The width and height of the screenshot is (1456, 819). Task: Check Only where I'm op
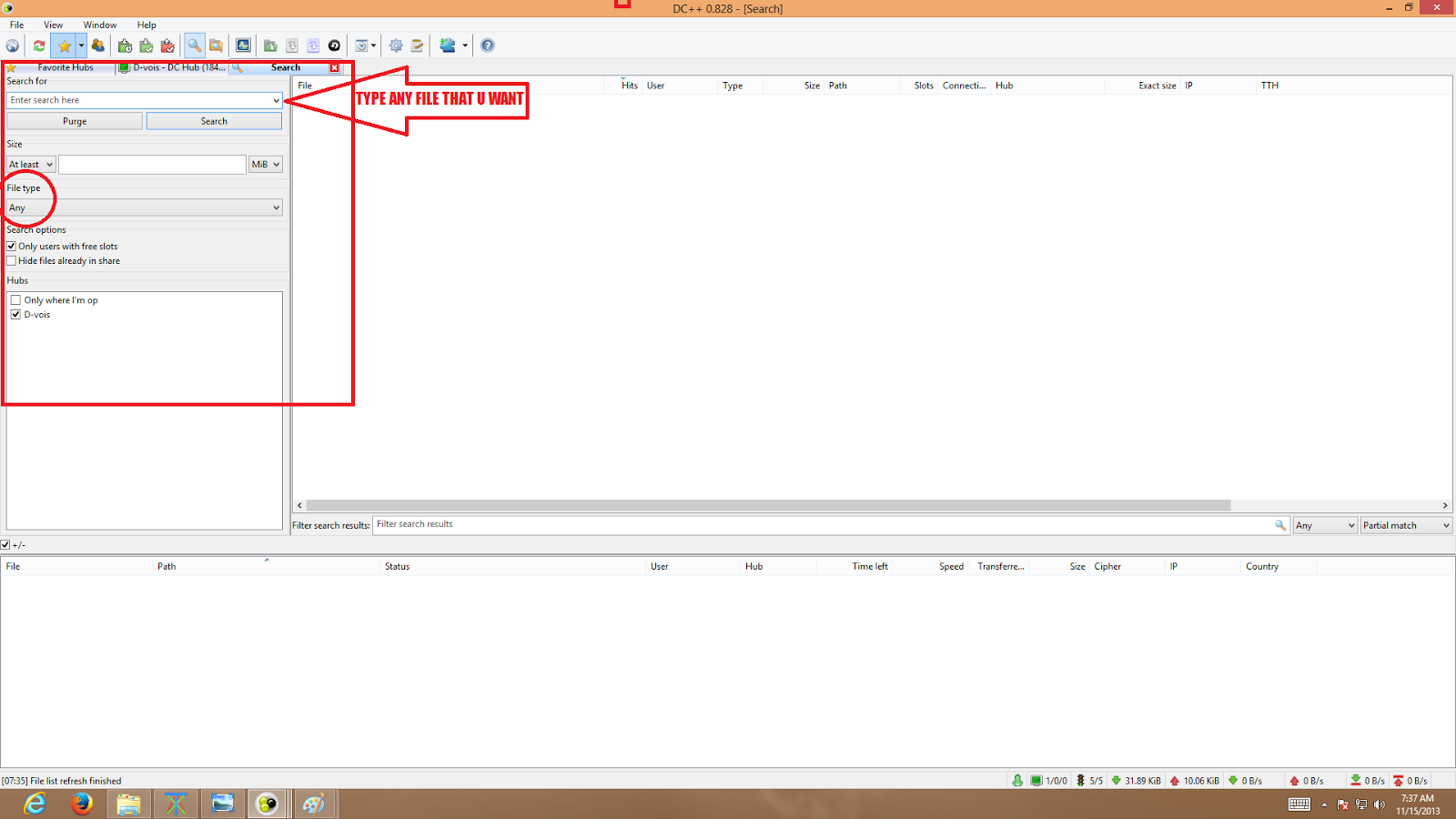tap(15, 299)
